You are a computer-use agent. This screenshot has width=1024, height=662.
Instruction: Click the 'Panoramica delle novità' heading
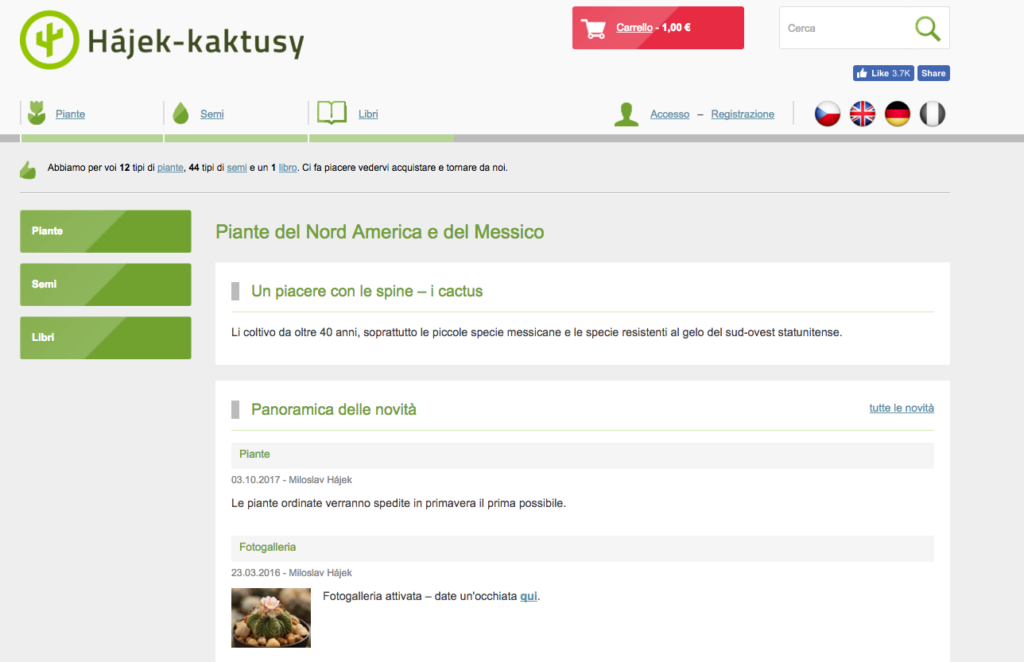[333, 409]
